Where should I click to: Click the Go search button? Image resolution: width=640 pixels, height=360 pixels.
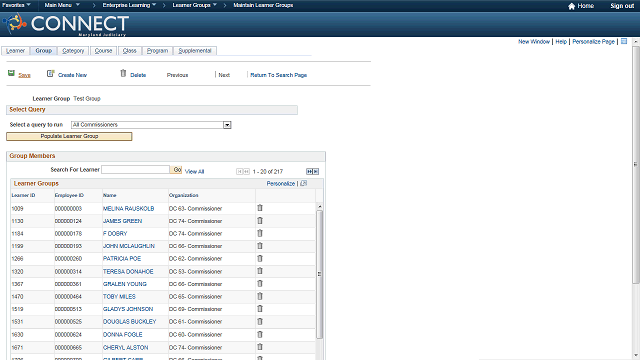[177, 170]
